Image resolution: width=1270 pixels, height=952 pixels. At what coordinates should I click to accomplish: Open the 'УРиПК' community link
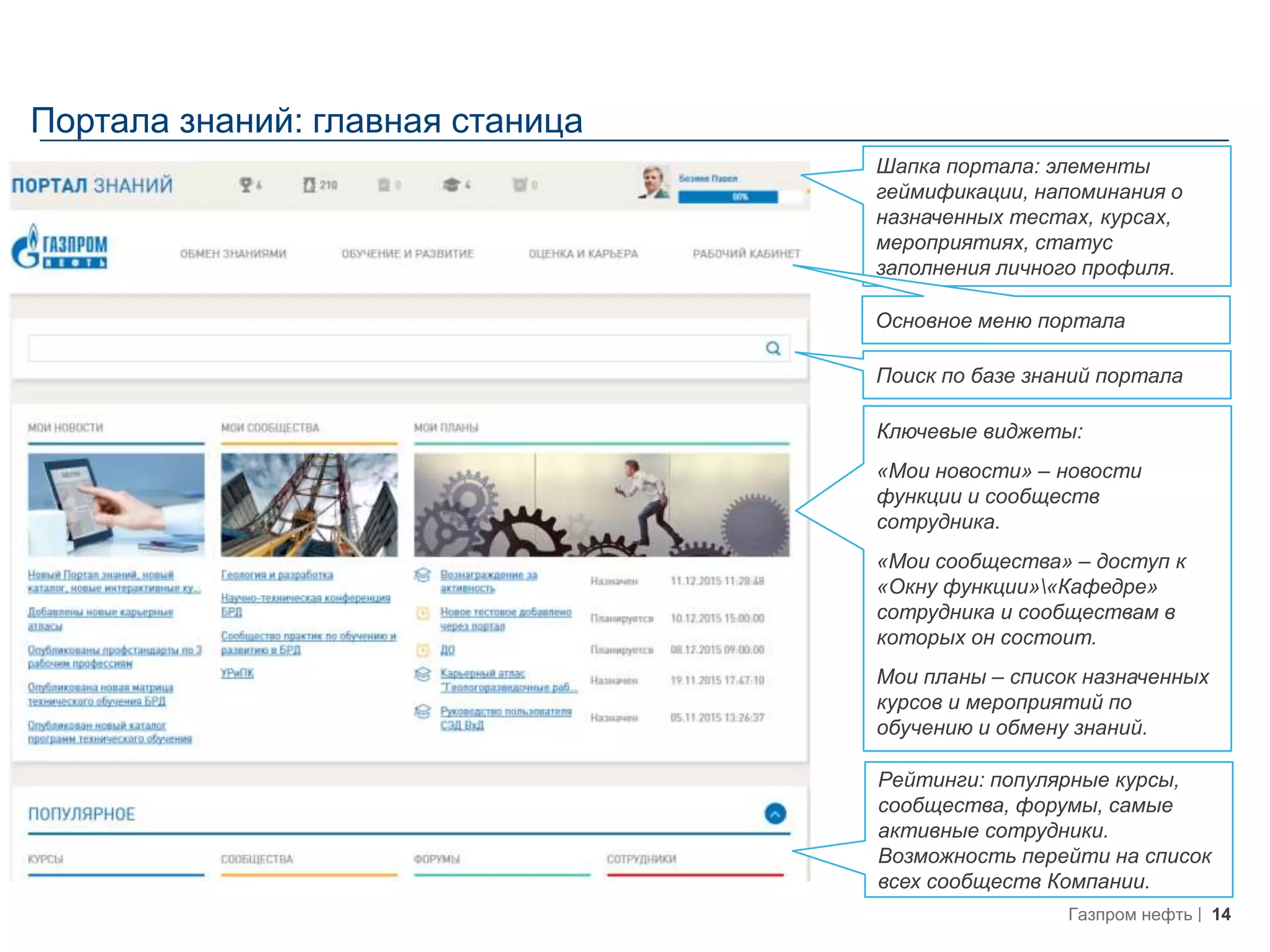pyautogui.click(x=237, y=673)
